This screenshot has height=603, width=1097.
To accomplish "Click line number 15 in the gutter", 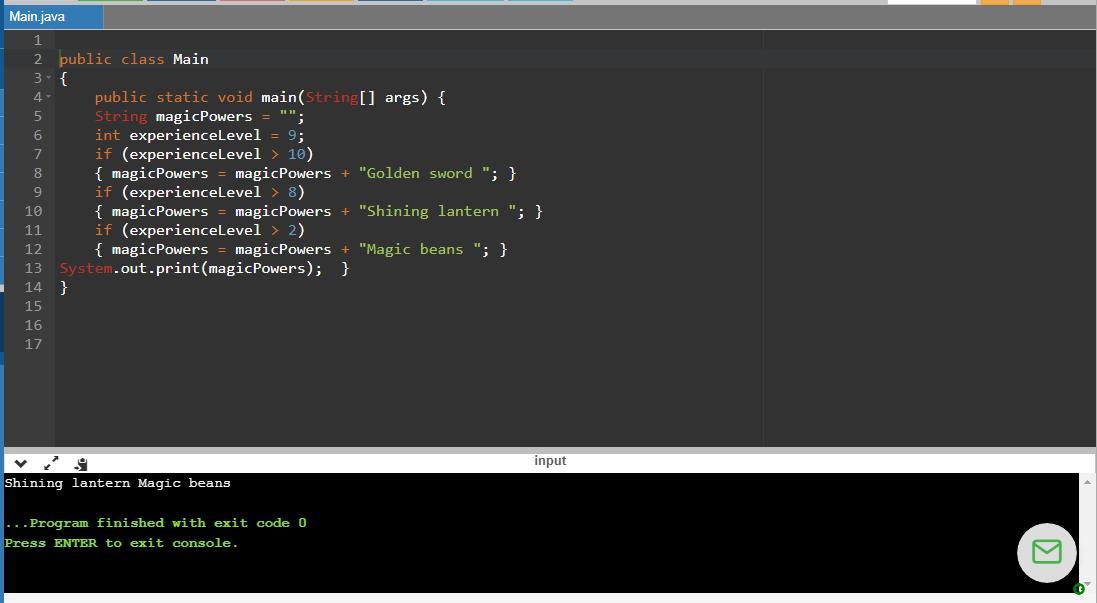I will pyautogui.click(x=34, y=306).
